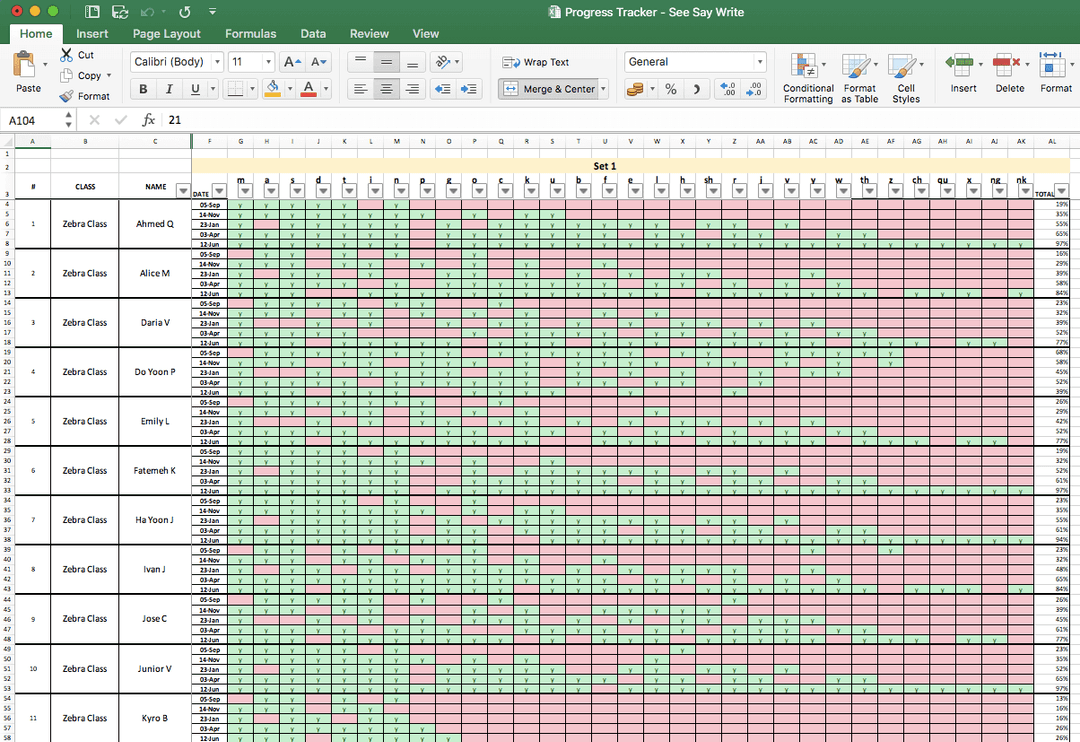Click the Cut scissors icon

(x=67, y=55)
